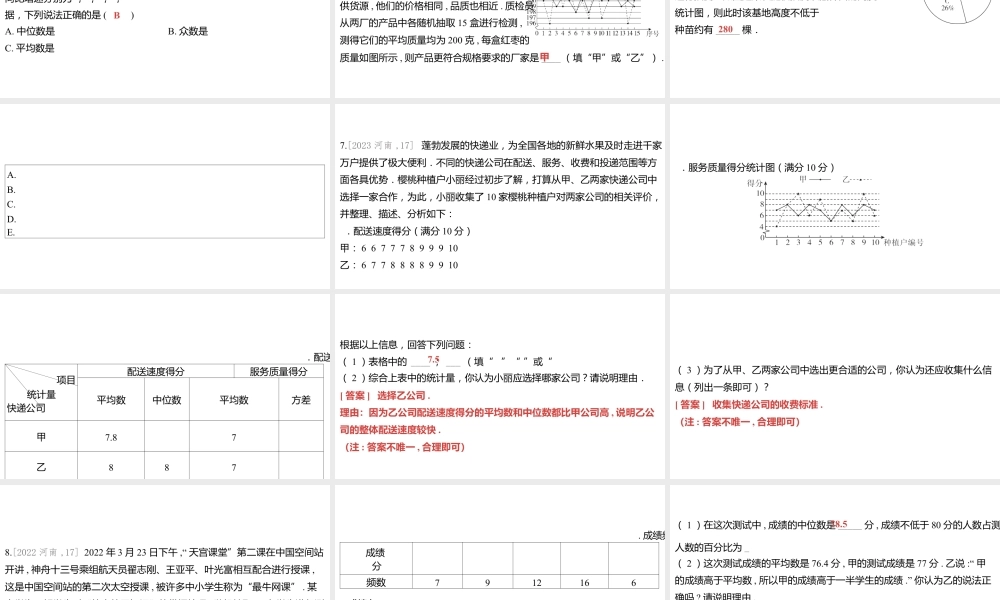Click the 26% pie chart slice
The width and height of the screenshot is (1000, 600).
point(946,9)
